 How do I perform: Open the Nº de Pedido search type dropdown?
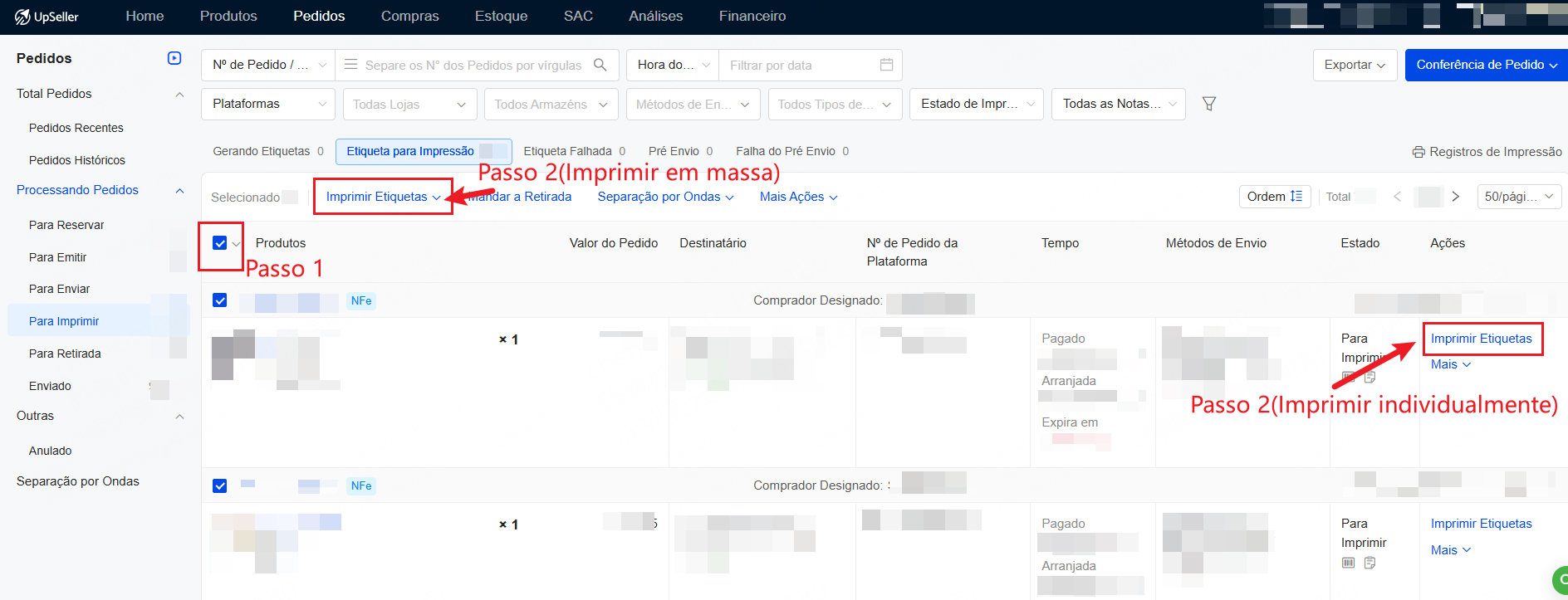tap(268, 65)
